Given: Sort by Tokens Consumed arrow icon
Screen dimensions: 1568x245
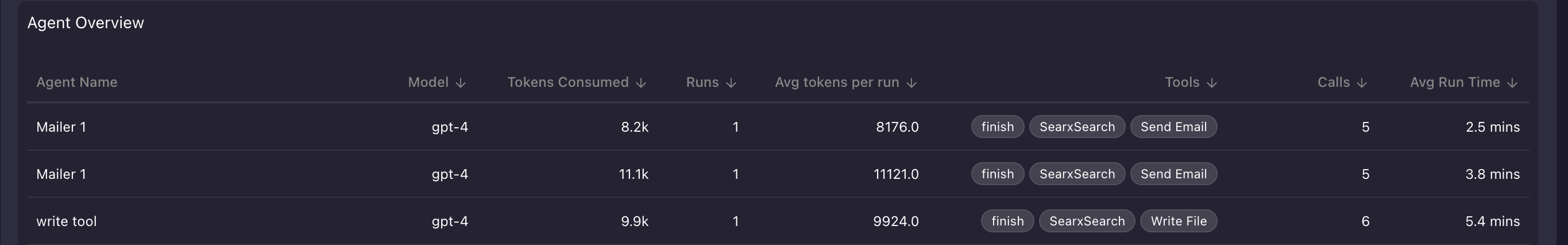Looking at the screenshot, I should click(641, 83).
